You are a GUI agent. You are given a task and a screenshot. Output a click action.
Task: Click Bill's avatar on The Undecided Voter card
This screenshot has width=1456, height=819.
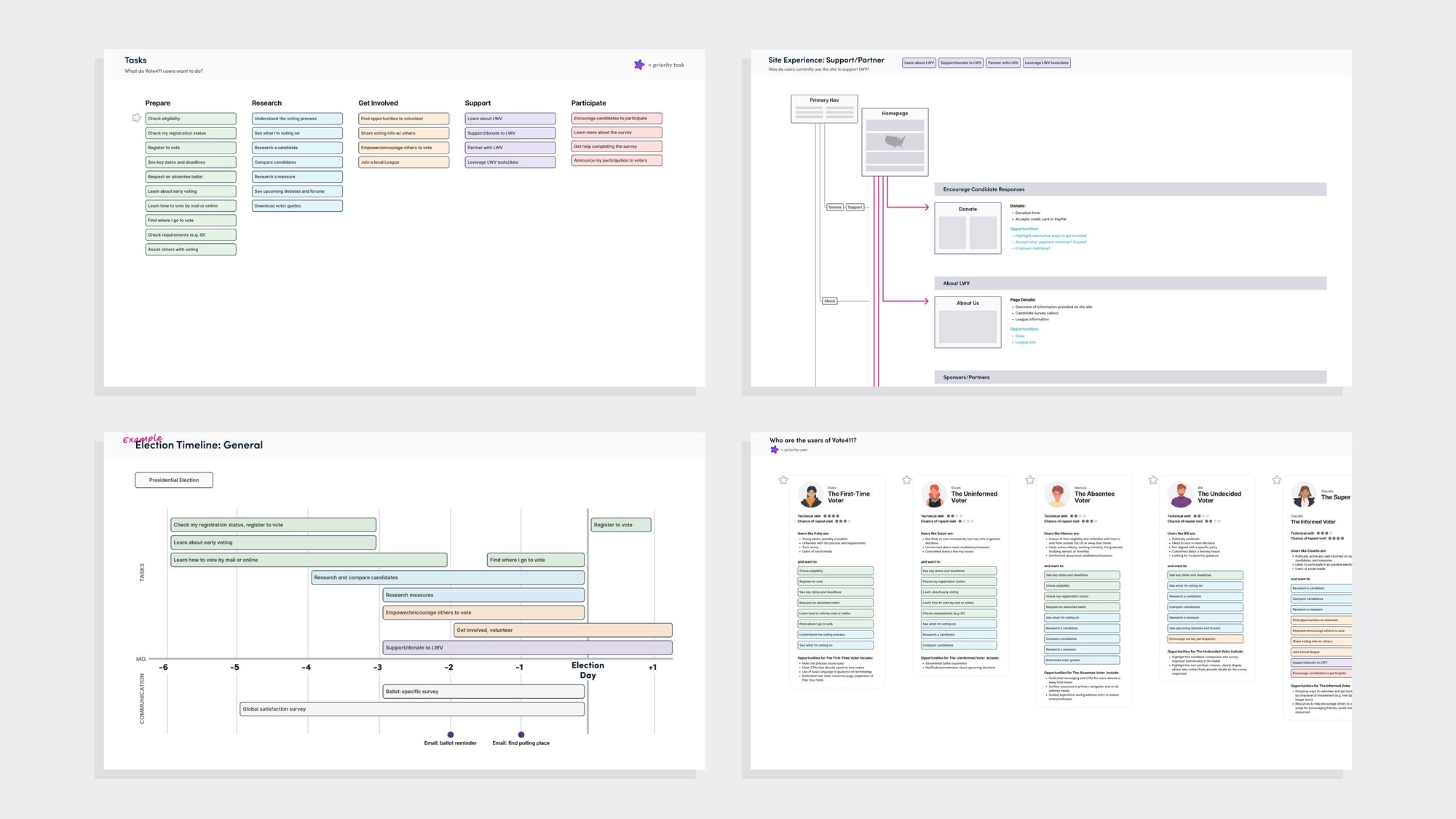1181,494
